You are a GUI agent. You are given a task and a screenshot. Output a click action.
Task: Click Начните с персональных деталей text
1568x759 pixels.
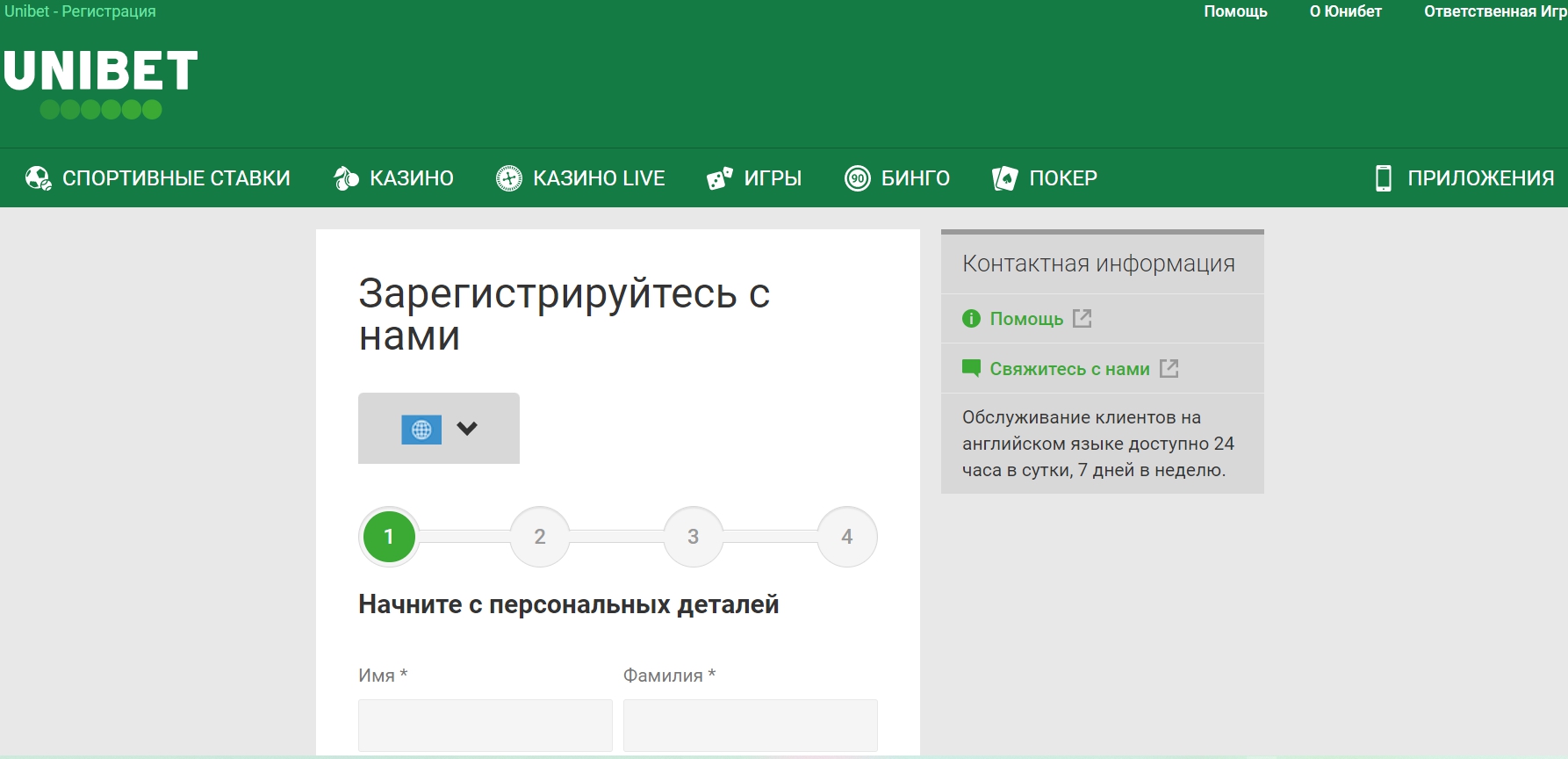coord(569,604)
